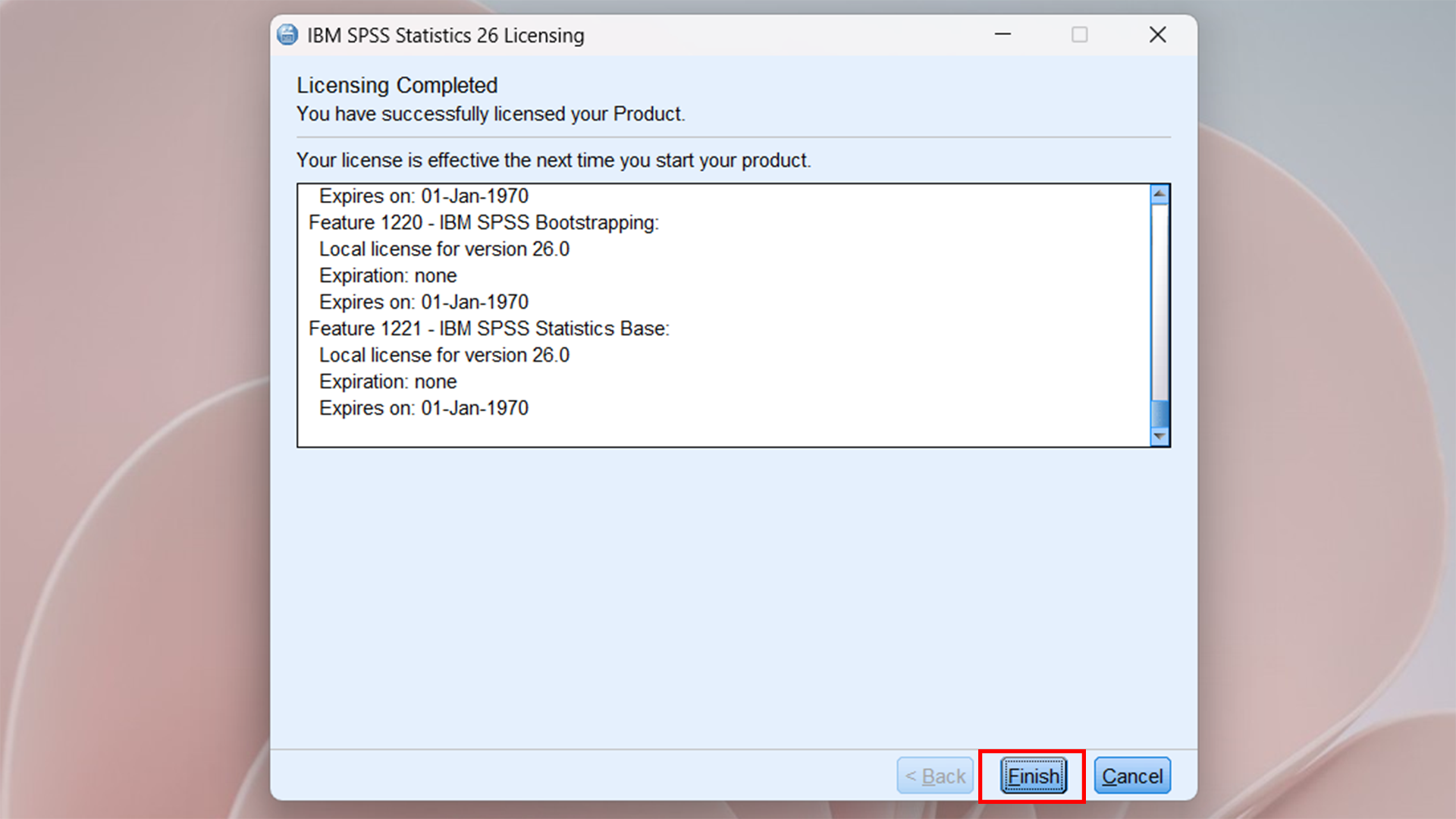The width and height of the screenshot is (1456, 819).
Task: Minimize the SPSS Licensing window
Action: [x=1003, y=35]
